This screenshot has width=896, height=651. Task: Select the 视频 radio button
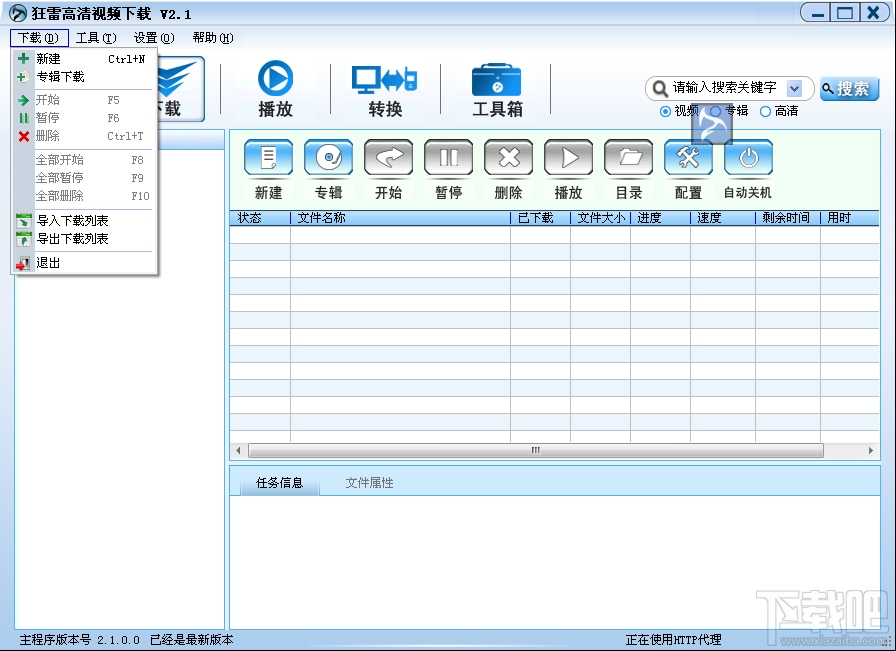click(665, 111)
